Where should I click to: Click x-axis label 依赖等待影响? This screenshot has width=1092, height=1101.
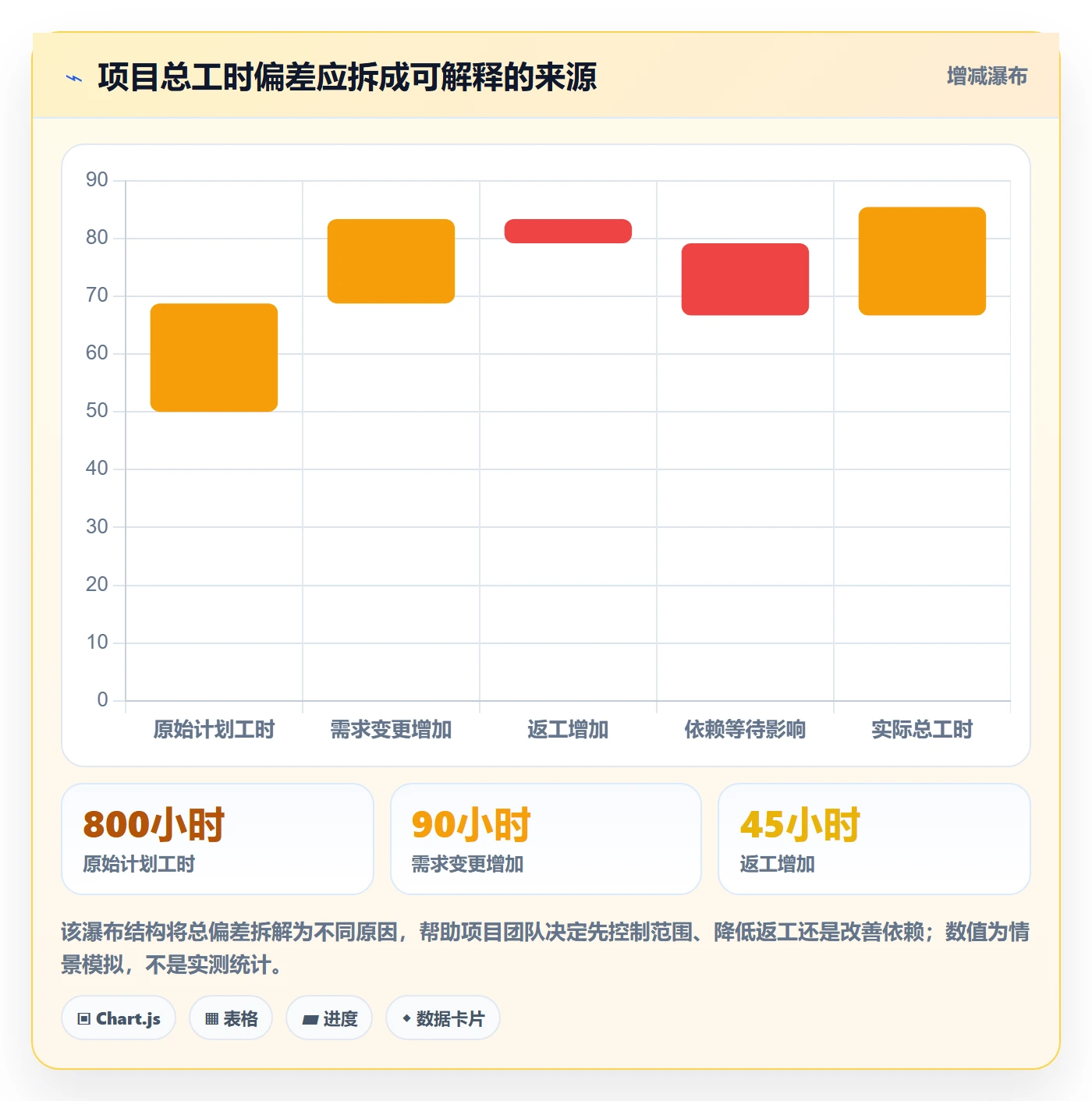(x=745, y=730)
